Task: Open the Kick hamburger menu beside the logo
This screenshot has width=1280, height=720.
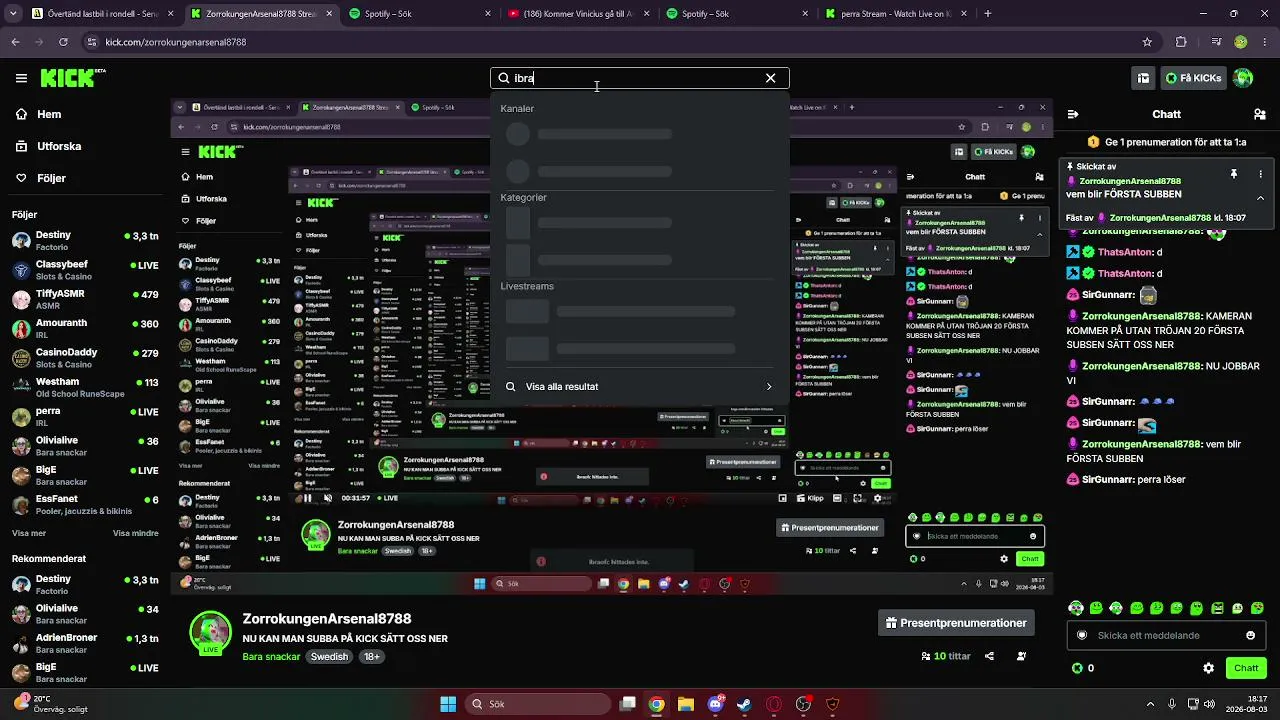Action: pyautogui.click(x=21, y=78)
